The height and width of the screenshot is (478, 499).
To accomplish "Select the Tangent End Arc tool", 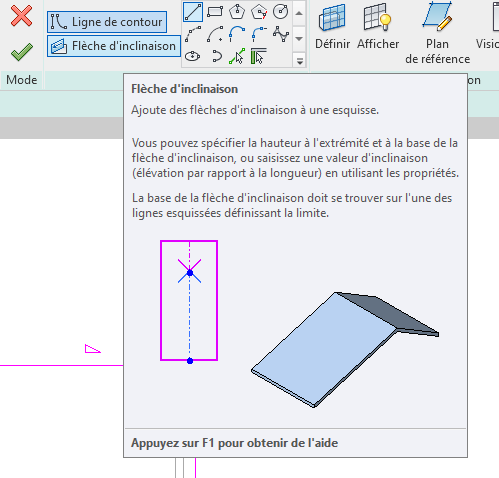I will pyautogui.click(x=237, y=34).
